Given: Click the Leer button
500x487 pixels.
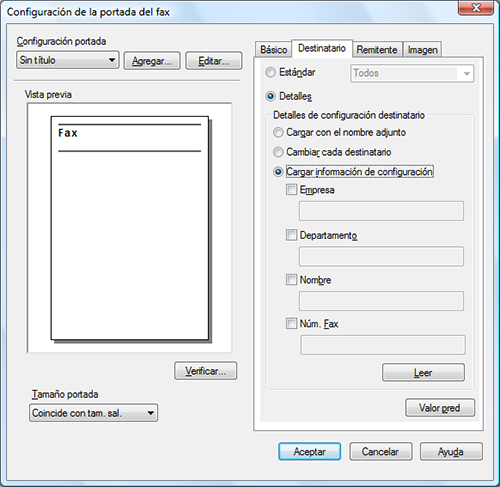Looking at the screenshot, I should (x=423, y=372).
